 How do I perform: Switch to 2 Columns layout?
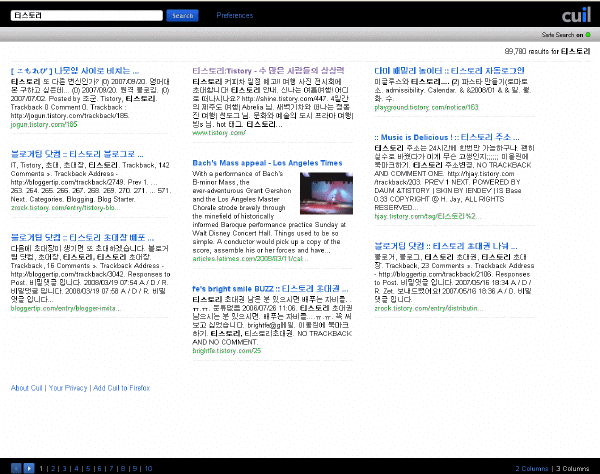point(532,468)
